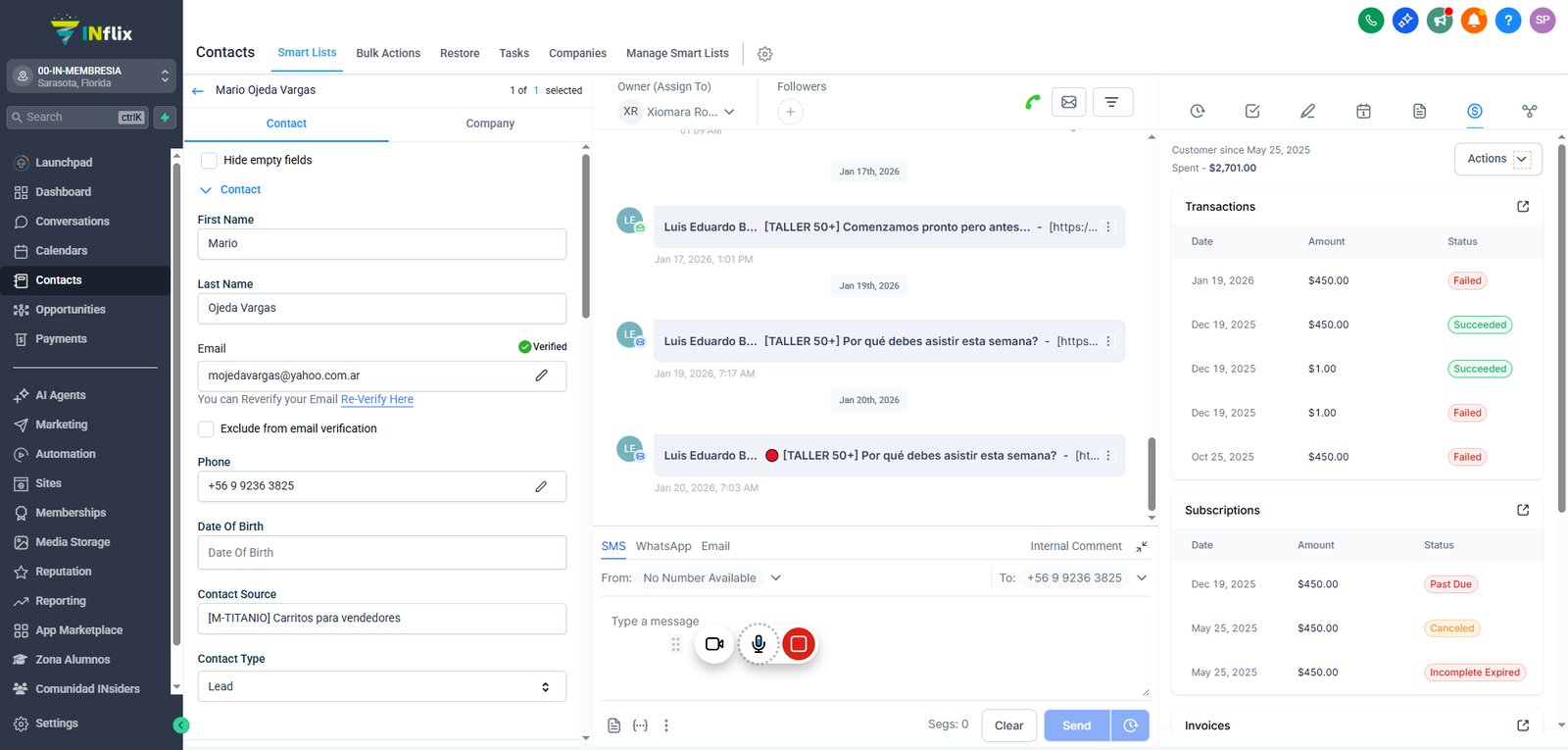Switch to the Company tab
This screenshot has height=750, width=1568.
pos(490,124)
